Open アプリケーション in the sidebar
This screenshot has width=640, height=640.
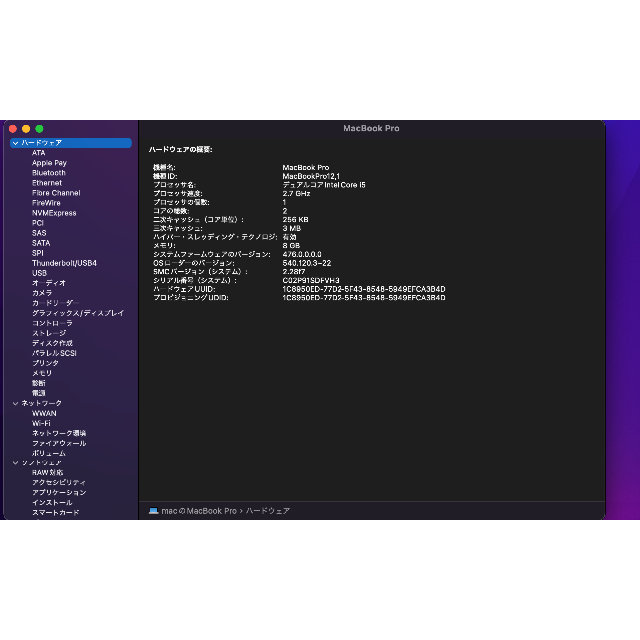tap(59, 493)
